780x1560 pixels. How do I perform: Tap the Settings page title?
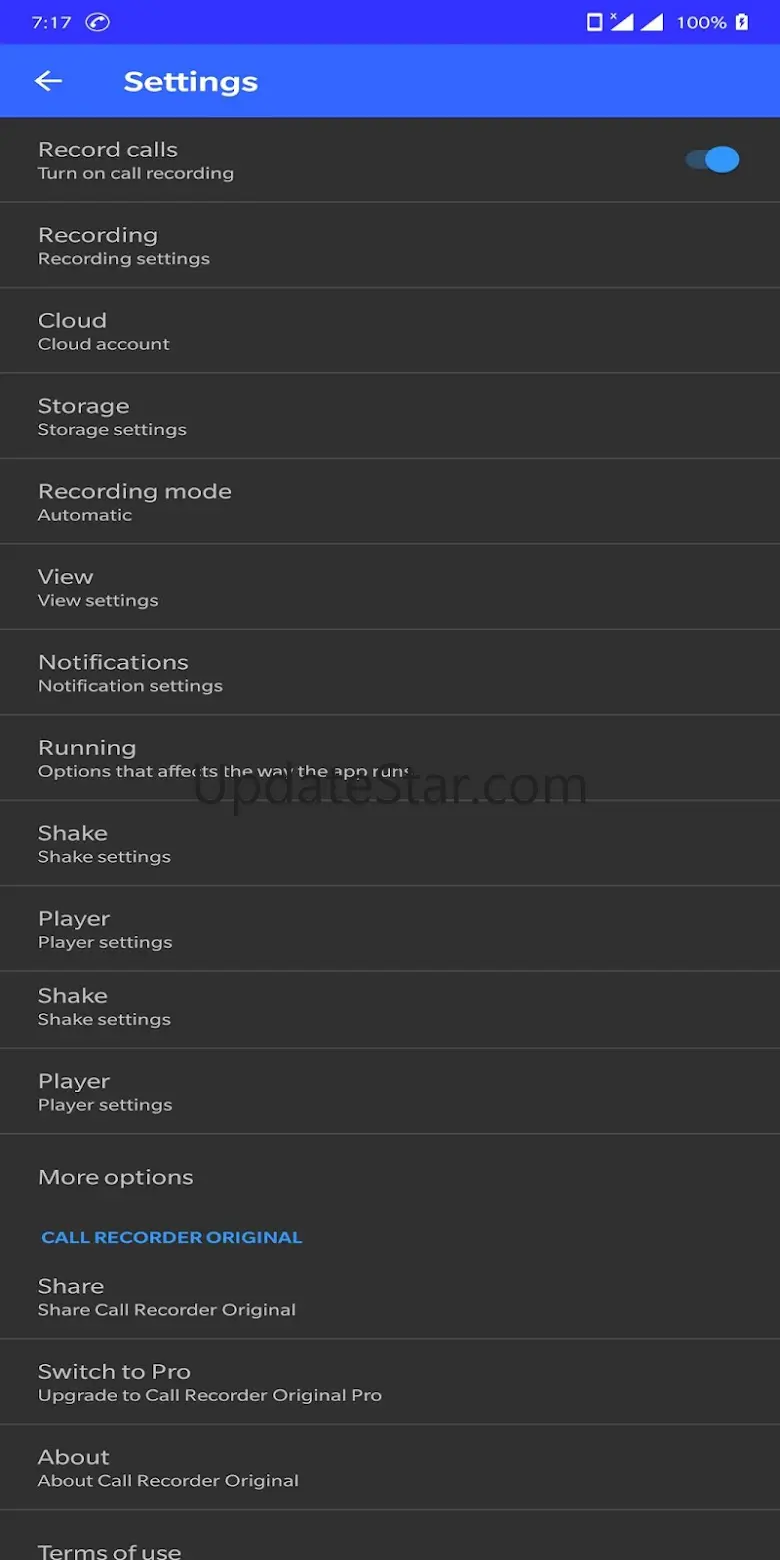pyautogui.click(x=190, y=82)
